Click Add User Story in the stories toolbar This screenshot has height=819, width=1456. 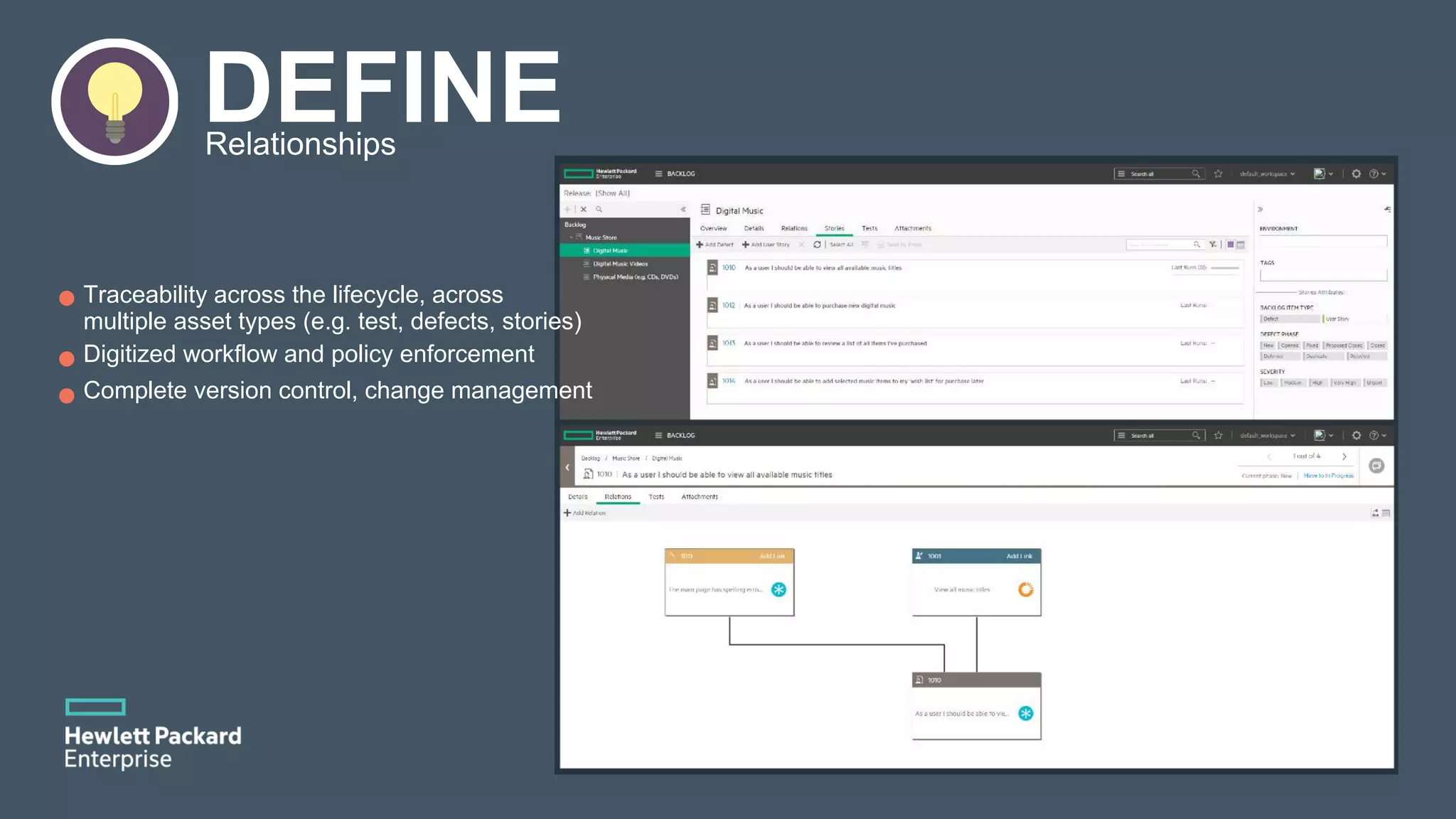click(766, 245)
